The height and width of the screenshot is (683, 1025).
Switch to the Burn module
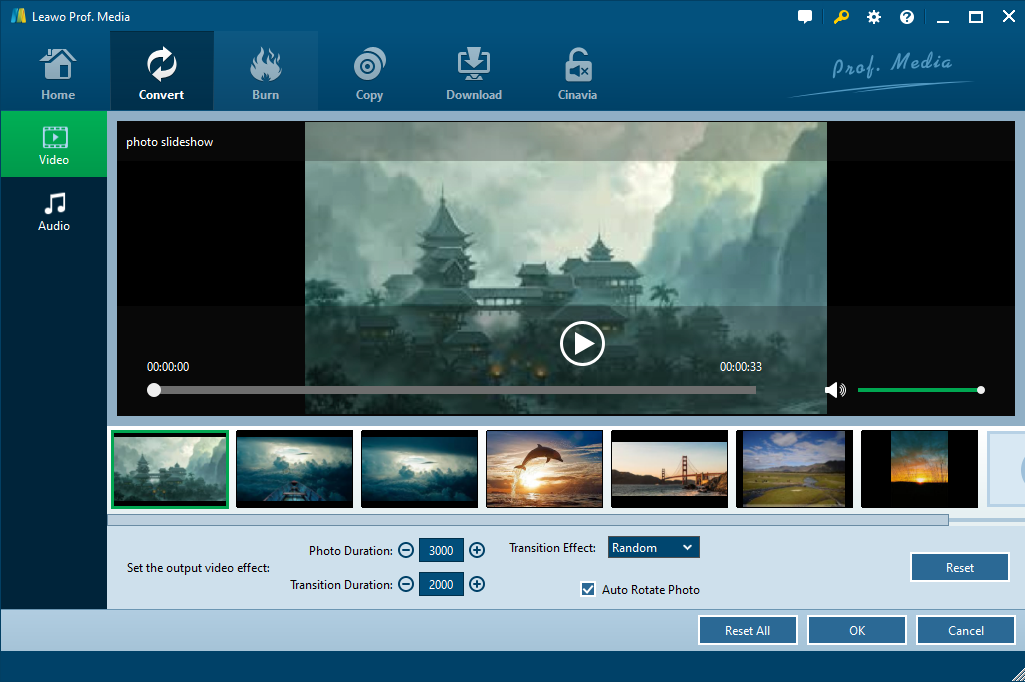pos(265,75)
